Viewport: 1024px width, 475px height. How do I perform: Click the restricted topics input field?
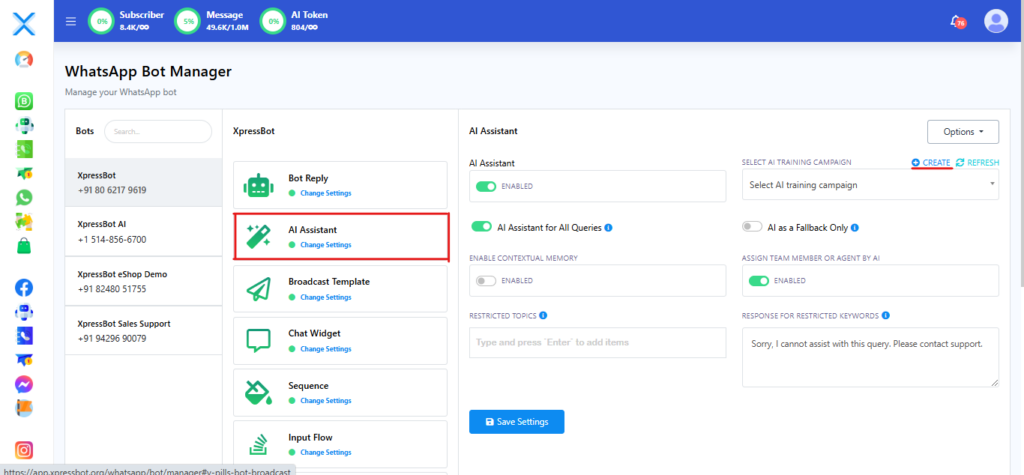coord(597,342)
